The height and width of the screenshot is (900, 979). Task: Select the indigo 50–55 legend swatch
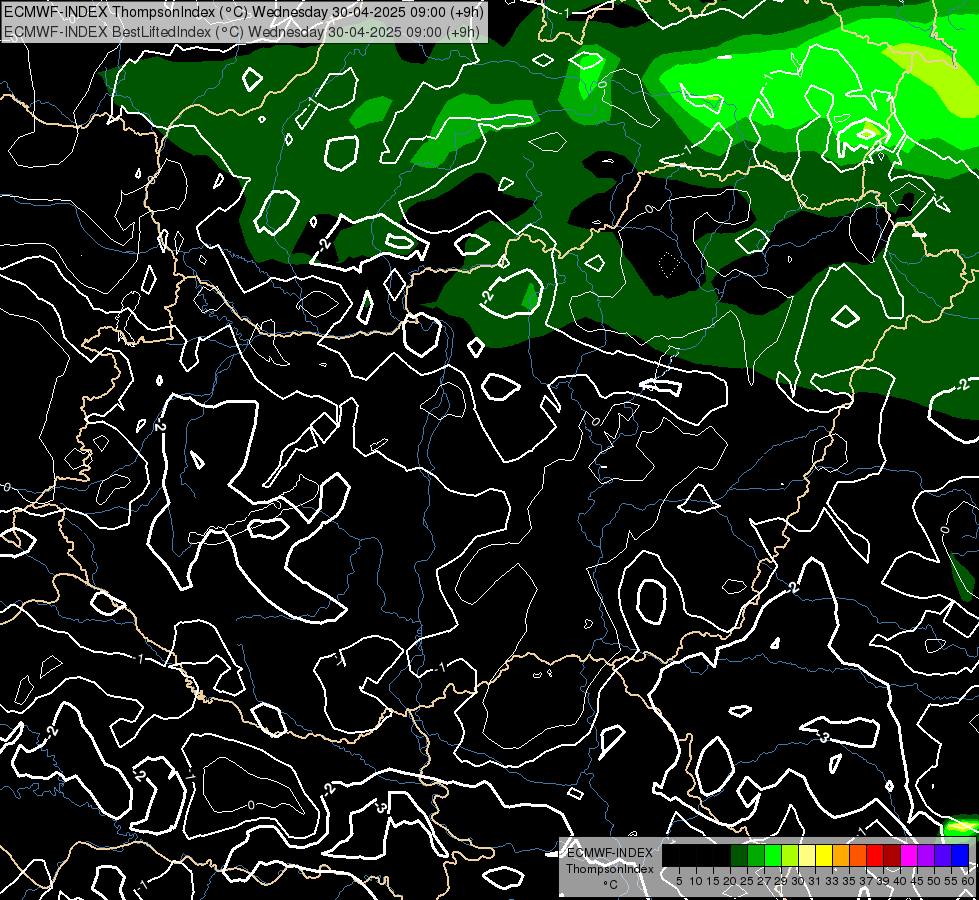tap(943, 855)
